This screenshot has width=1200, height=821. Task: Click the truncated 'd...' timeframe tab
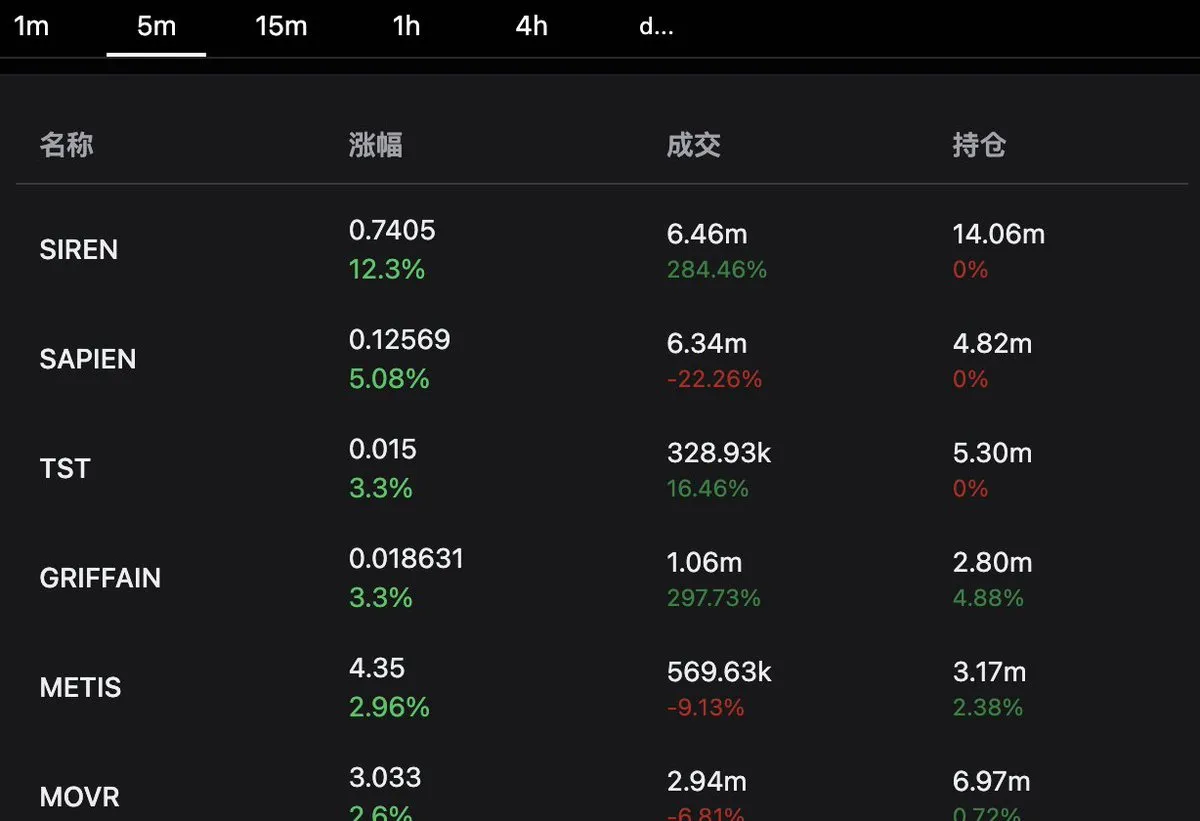(656, 26)
